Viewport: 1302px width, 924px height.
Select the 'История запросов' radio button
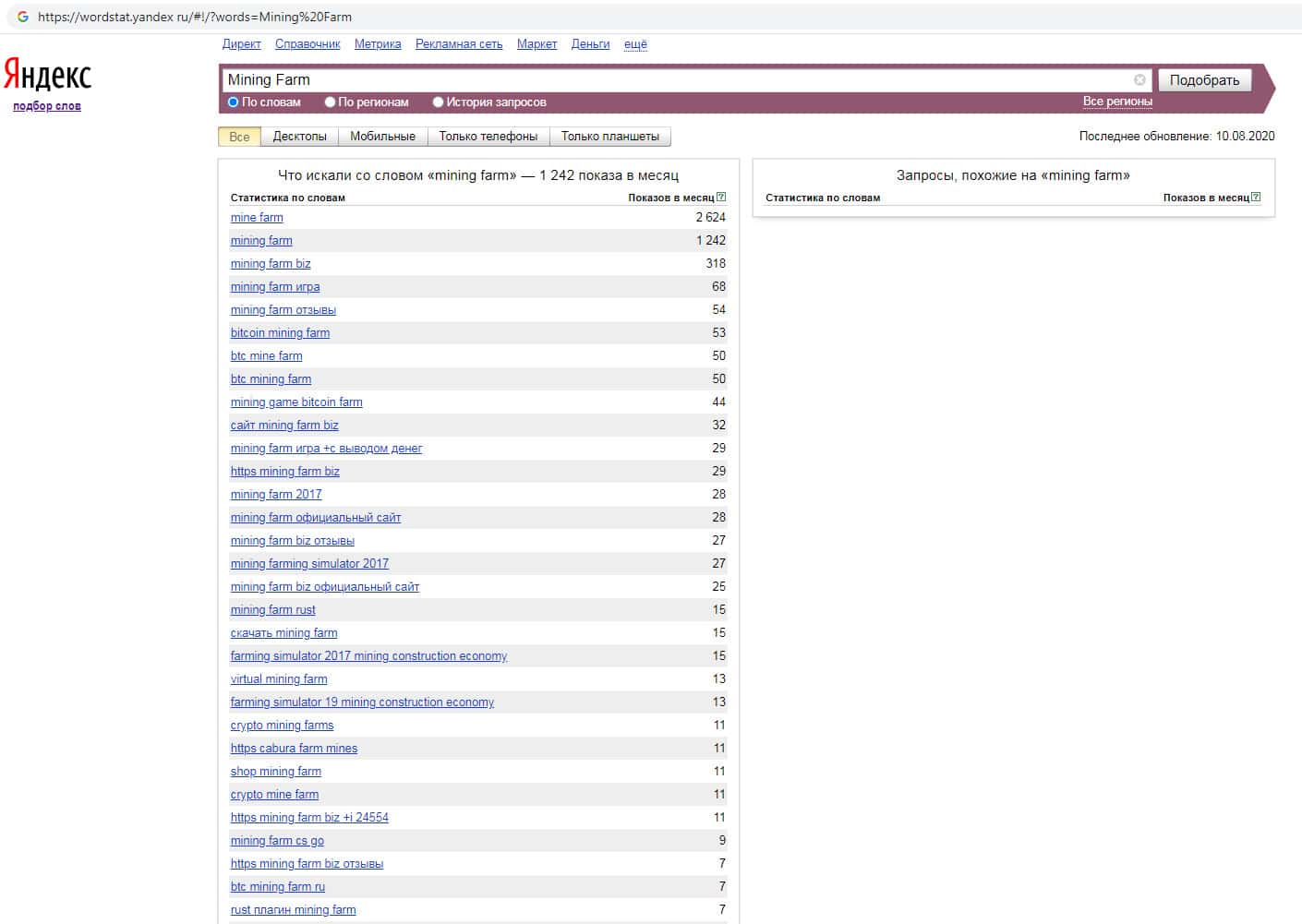(439, 102)
